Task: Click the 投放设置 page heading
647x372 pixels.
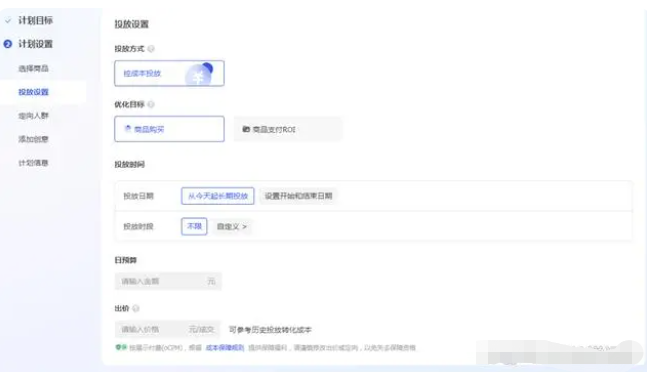Action: click(x=132, y=24)
